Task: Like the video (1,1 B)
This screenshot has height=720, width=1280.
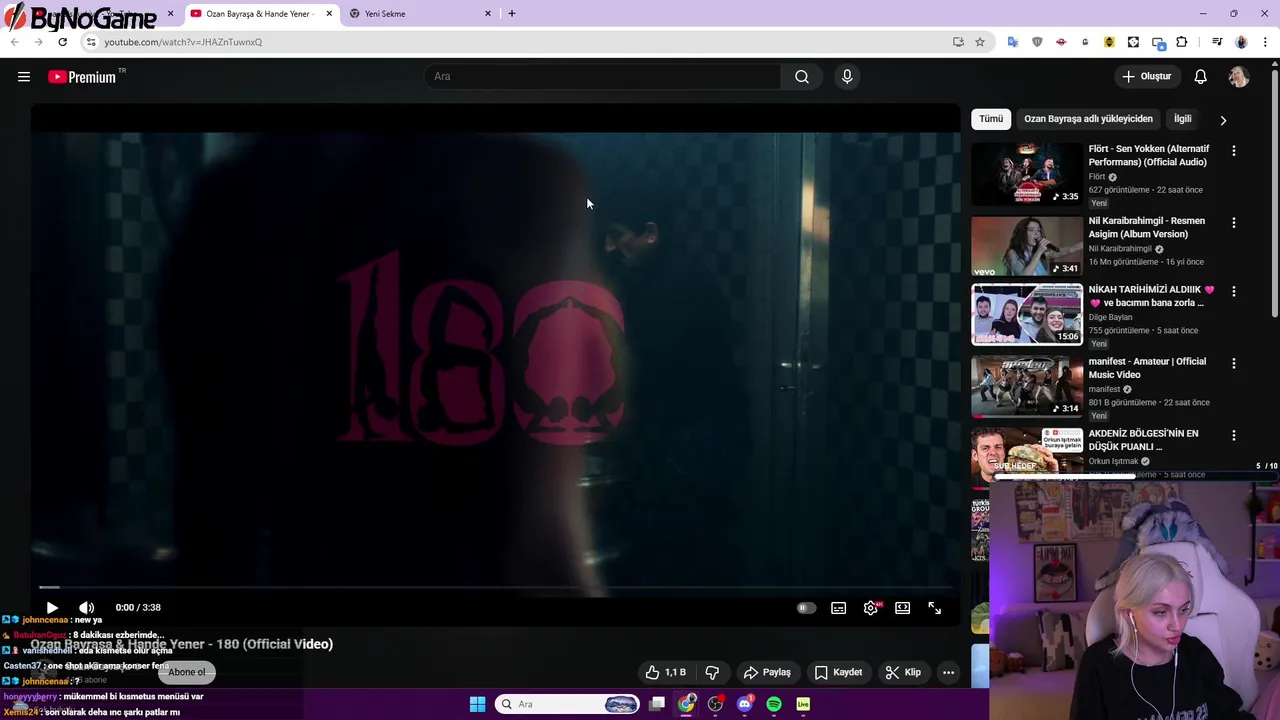Action: 666,673
